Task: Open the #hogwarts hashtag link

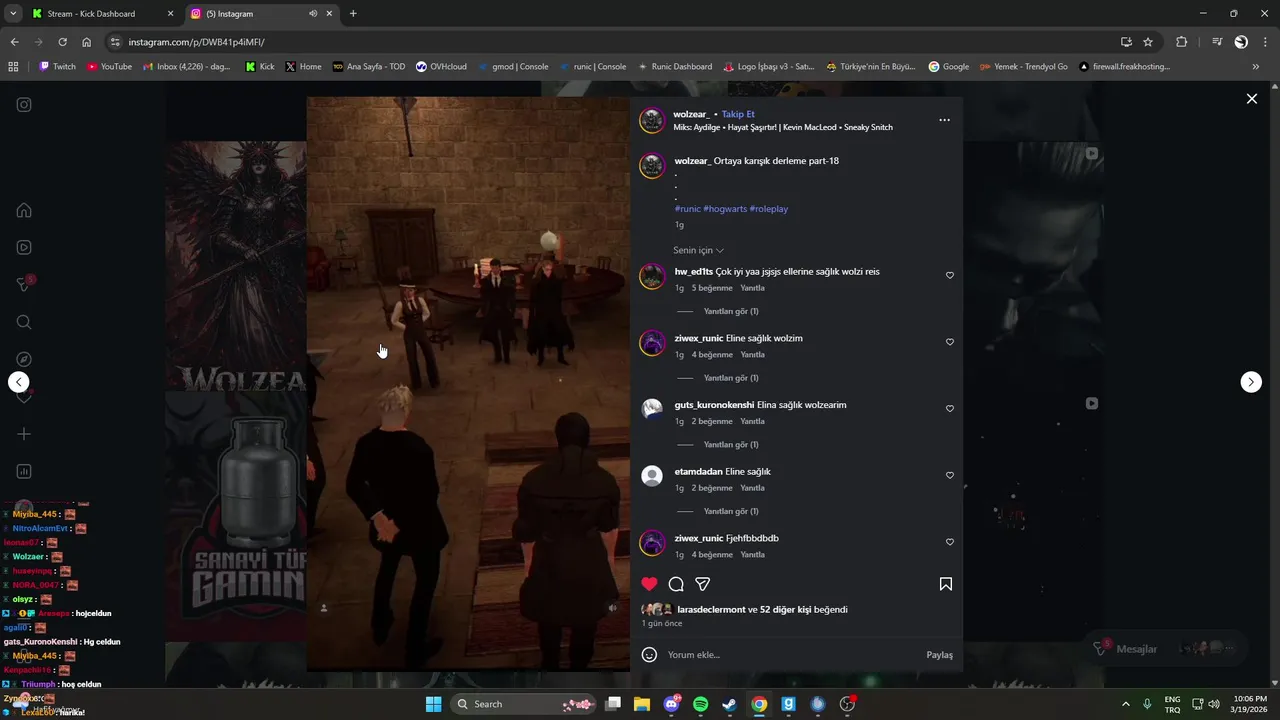Action: click(x=724, y=209)
